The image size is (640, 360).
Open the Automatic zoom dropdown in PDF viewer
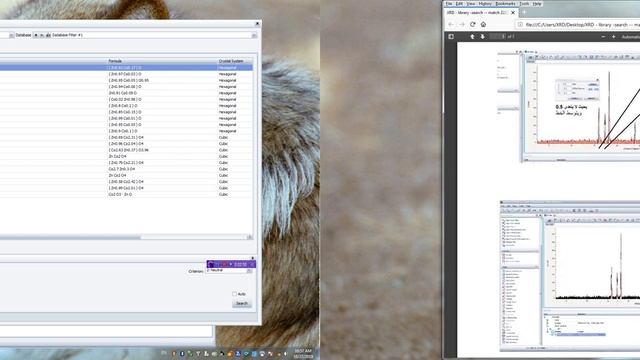pyautogui.click(x=631, y=36)
